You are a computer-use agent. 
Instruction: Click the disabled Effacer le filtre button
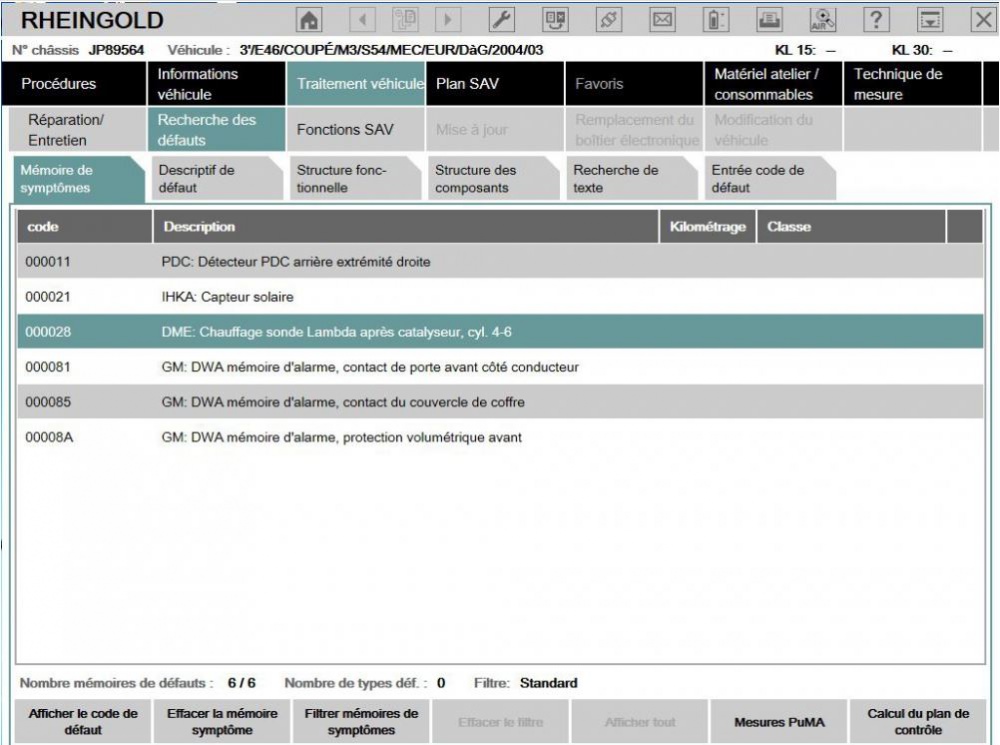500,721
